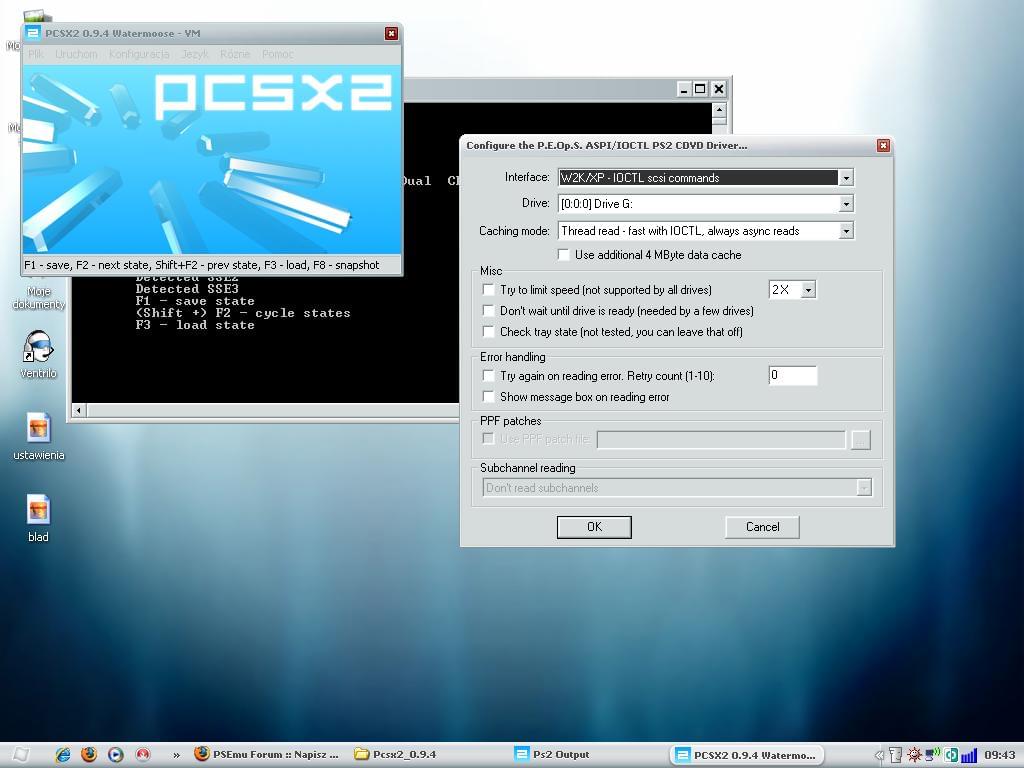
Task: Open the Uruchom menu in PCSX2
Action: pos(76,54)
